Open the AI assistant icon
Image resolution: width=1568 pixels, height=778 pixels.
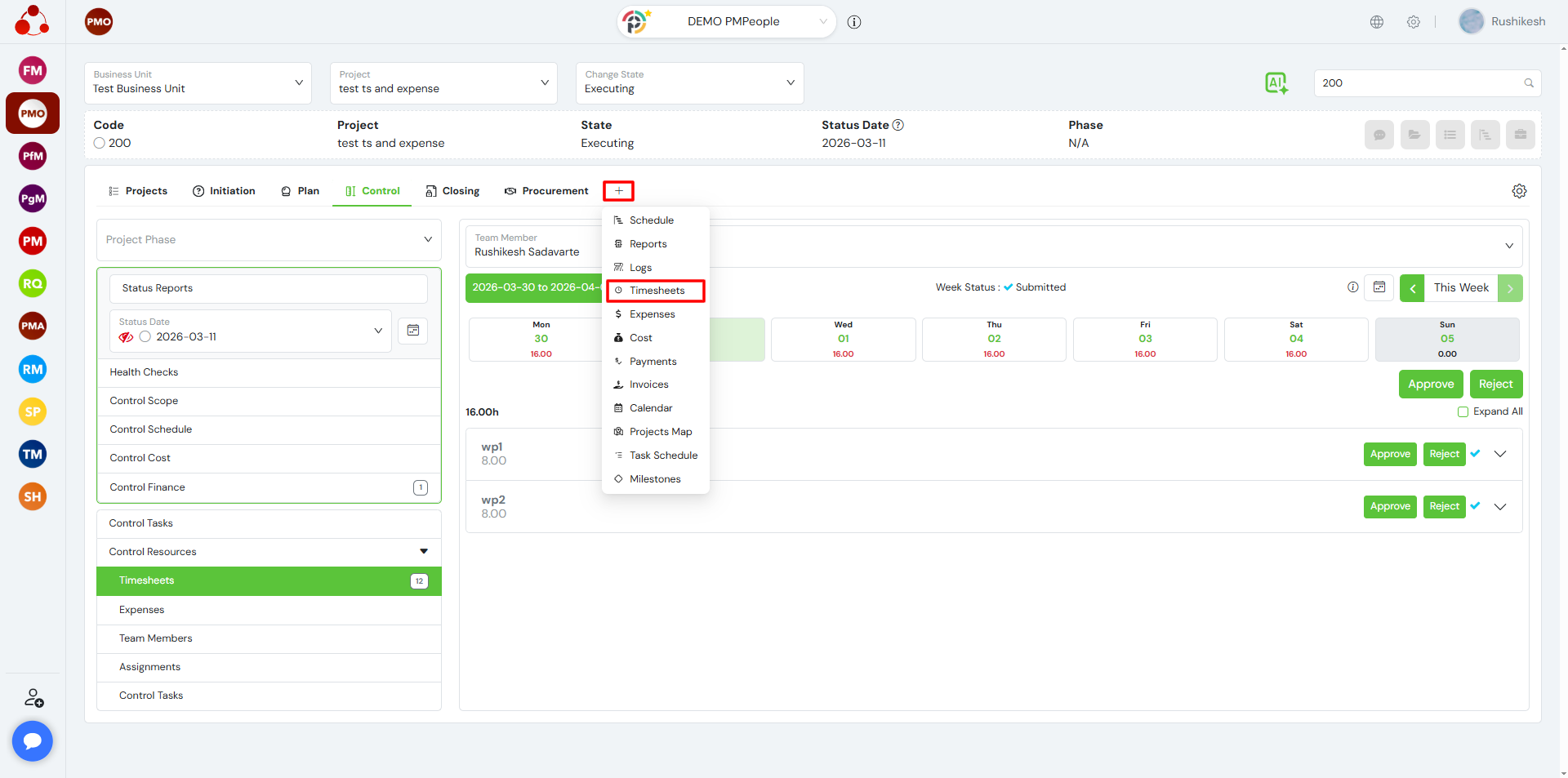(1276, 82)
